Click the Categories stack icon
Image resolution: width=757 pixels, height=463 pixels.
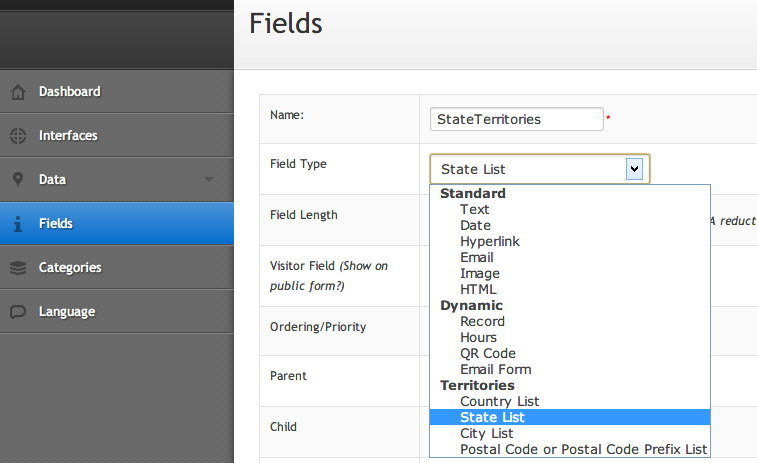click(x=18, y=267)
